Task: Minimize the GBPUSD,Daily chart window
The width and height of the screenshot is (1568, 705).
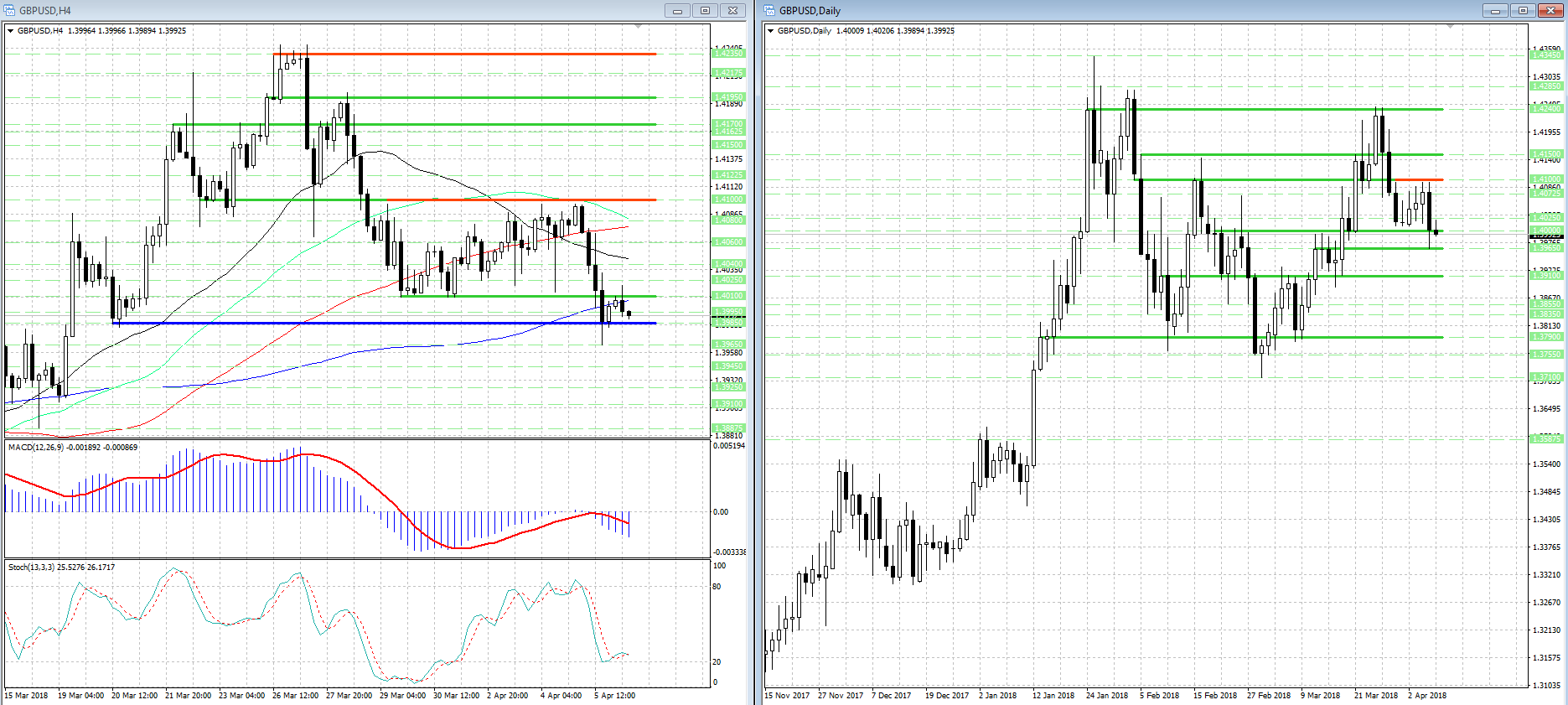Action: coord(1494,11)
